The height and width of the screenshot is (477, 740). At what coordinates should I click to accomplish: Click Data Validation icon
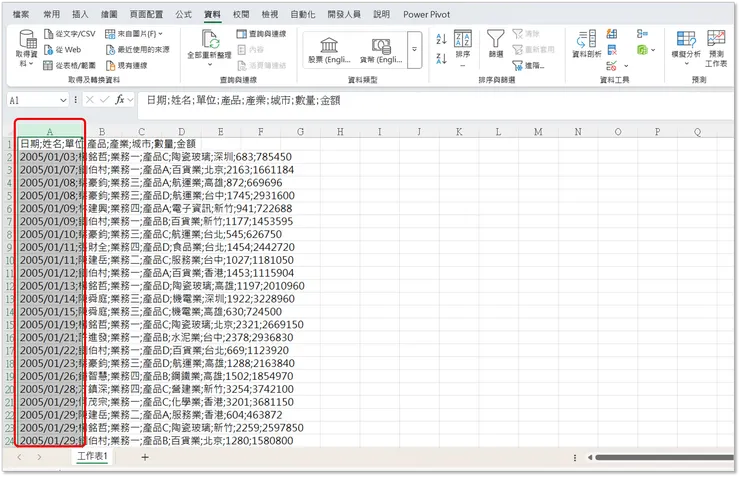(x=612, y=66)
